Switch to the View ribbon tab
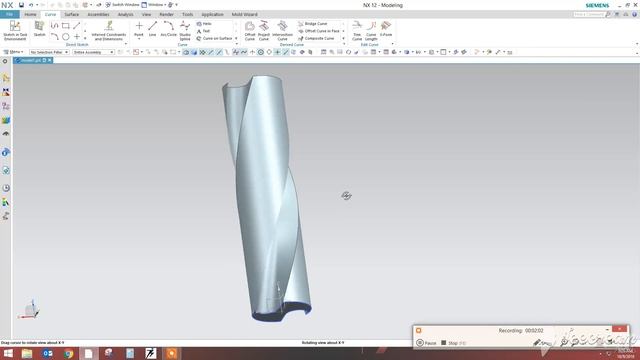This screenshot has height=360, width=640. [146, 14]
